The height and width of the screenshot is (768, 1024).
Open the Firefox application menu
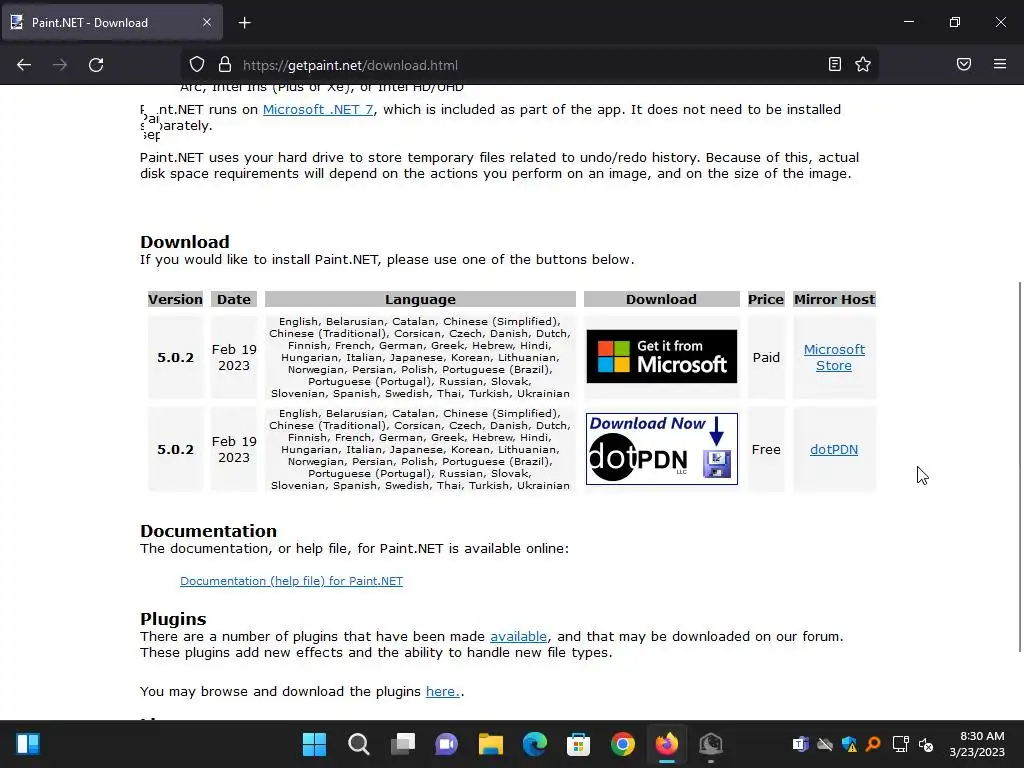(x=1000, y=64)
